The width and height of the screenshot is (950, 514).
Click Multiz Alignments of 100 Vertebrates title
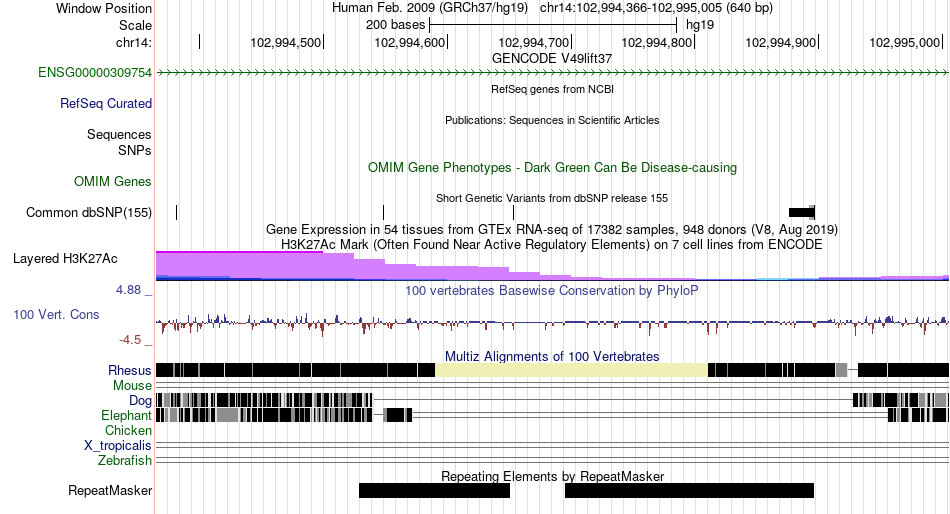pos(552,356)
